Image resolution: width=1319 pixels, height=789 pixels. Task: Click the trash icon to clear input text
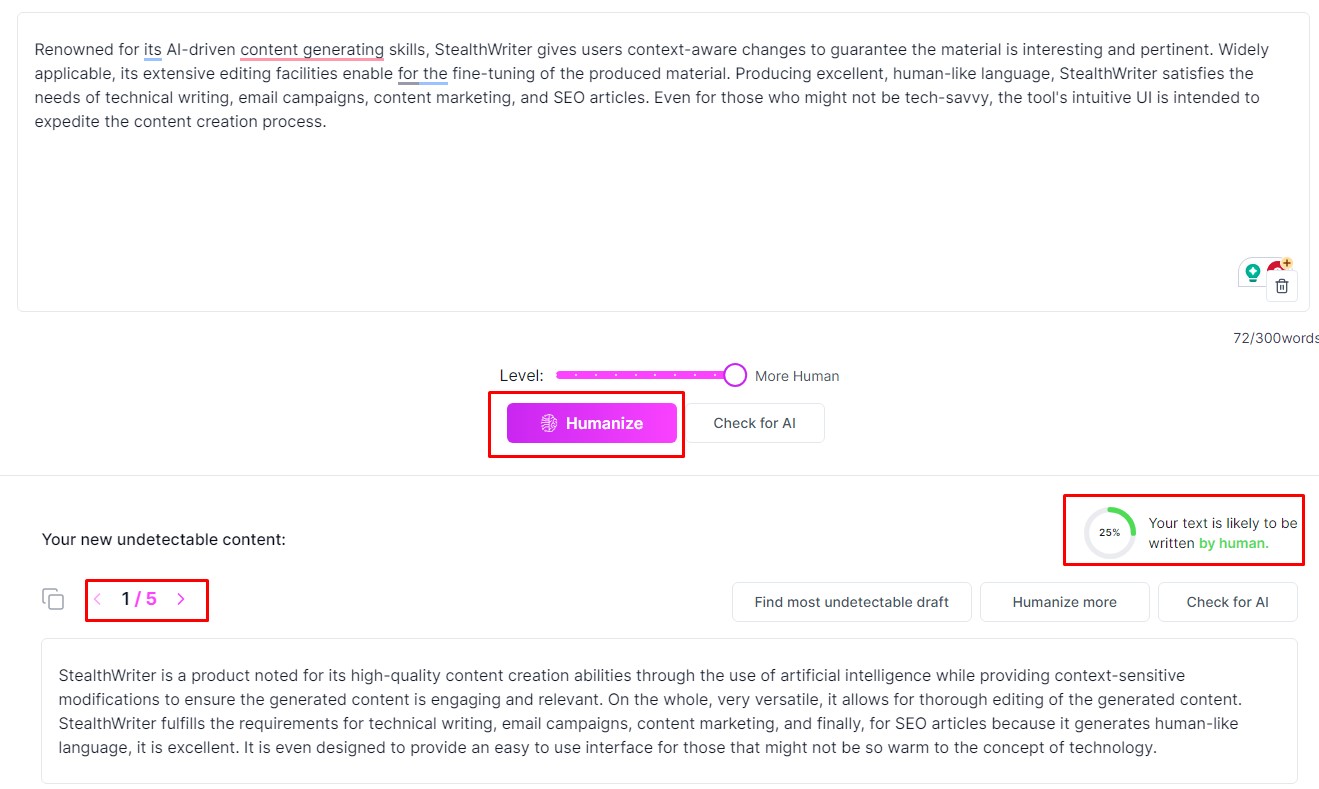1282,286
